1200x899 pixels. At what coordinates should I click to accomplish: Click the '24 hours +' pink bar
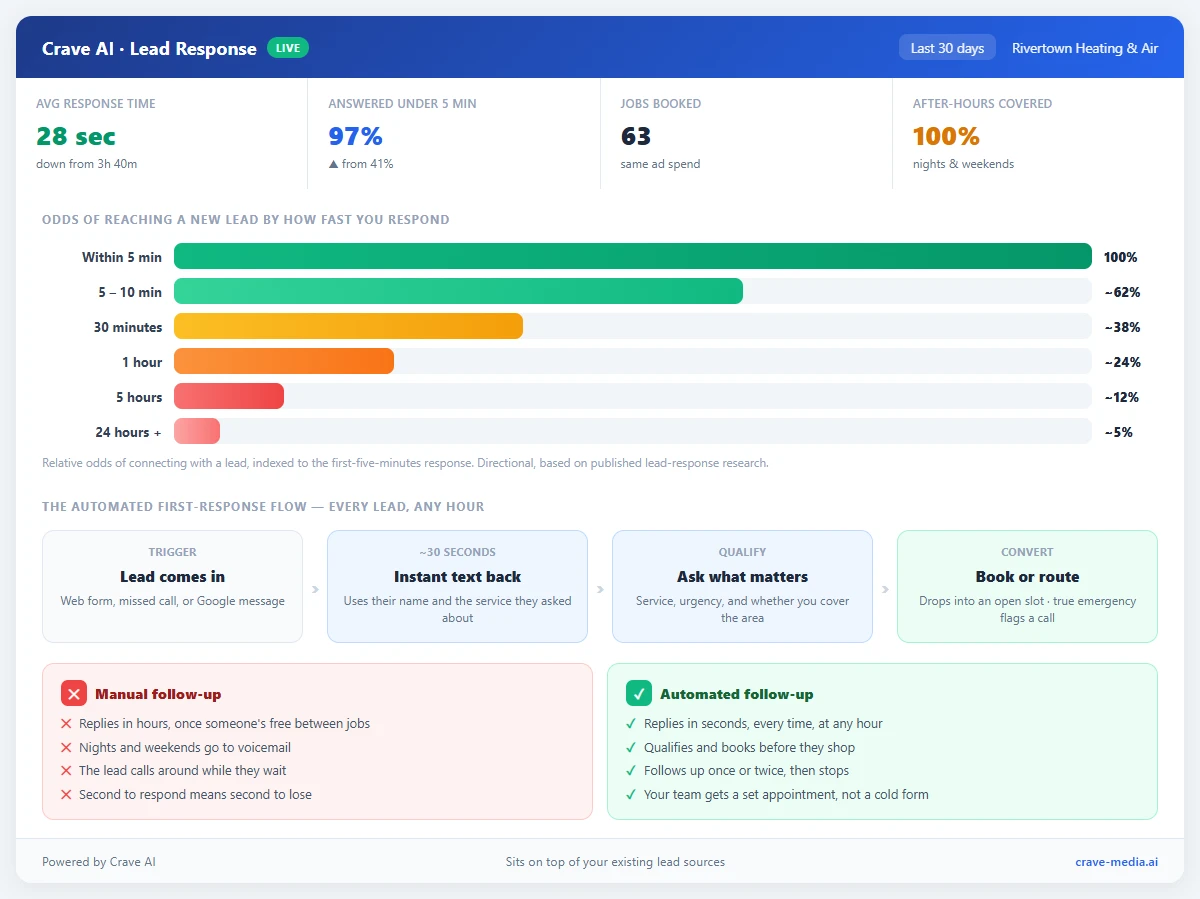coord(197,431)
